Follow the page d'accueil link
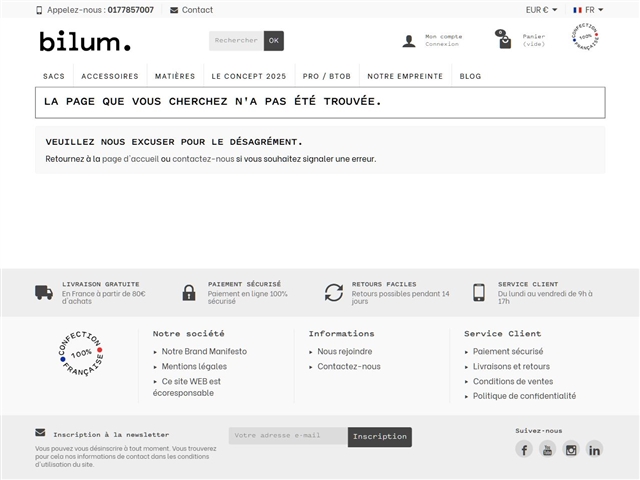This screenshot has width=640, height=480. (x=131, y=159)
